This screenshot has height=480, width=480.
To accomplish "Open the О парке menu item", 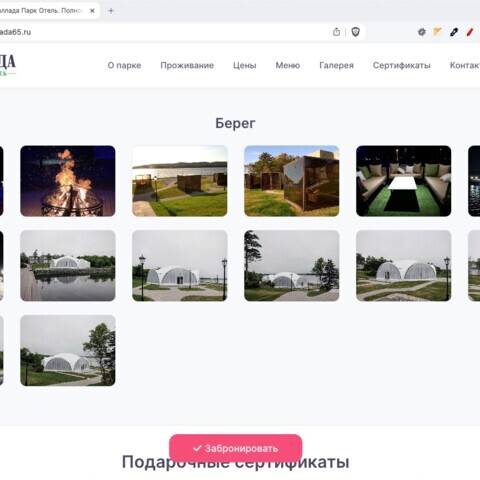I will 124,65.
